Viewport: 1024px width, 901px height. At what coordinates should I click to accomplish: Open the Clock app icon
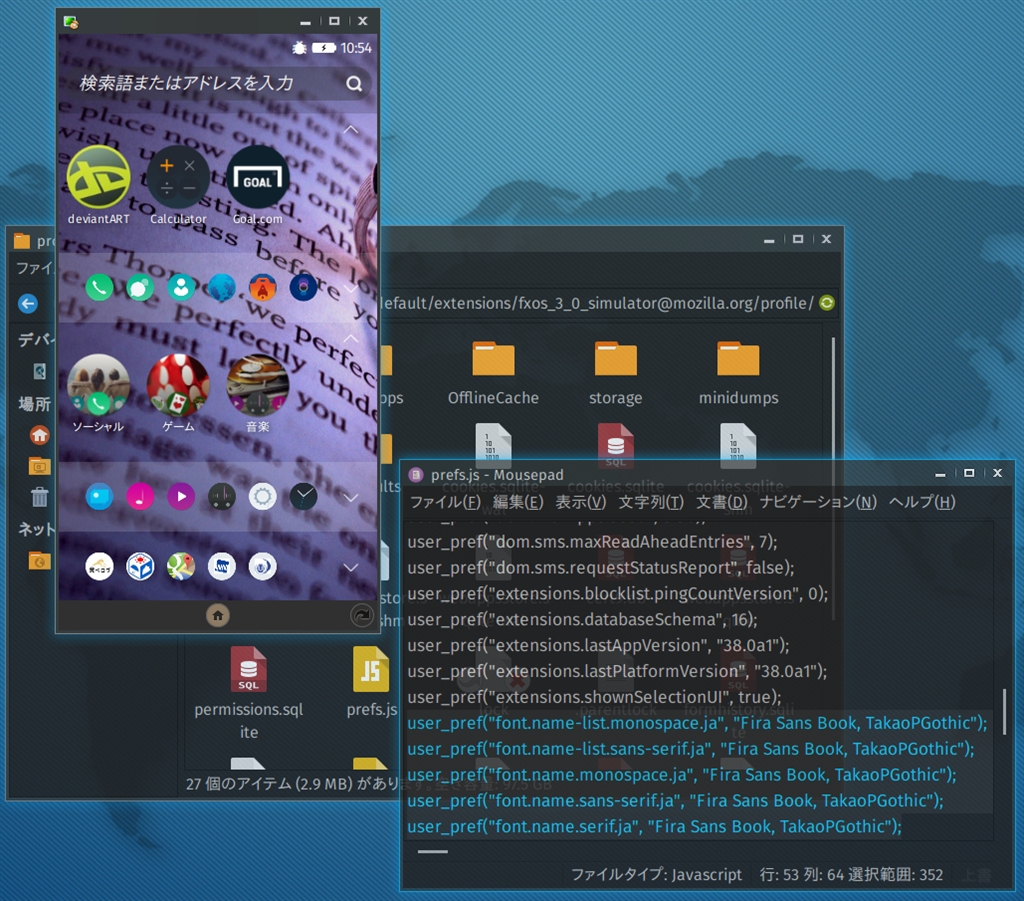point(304,497)
